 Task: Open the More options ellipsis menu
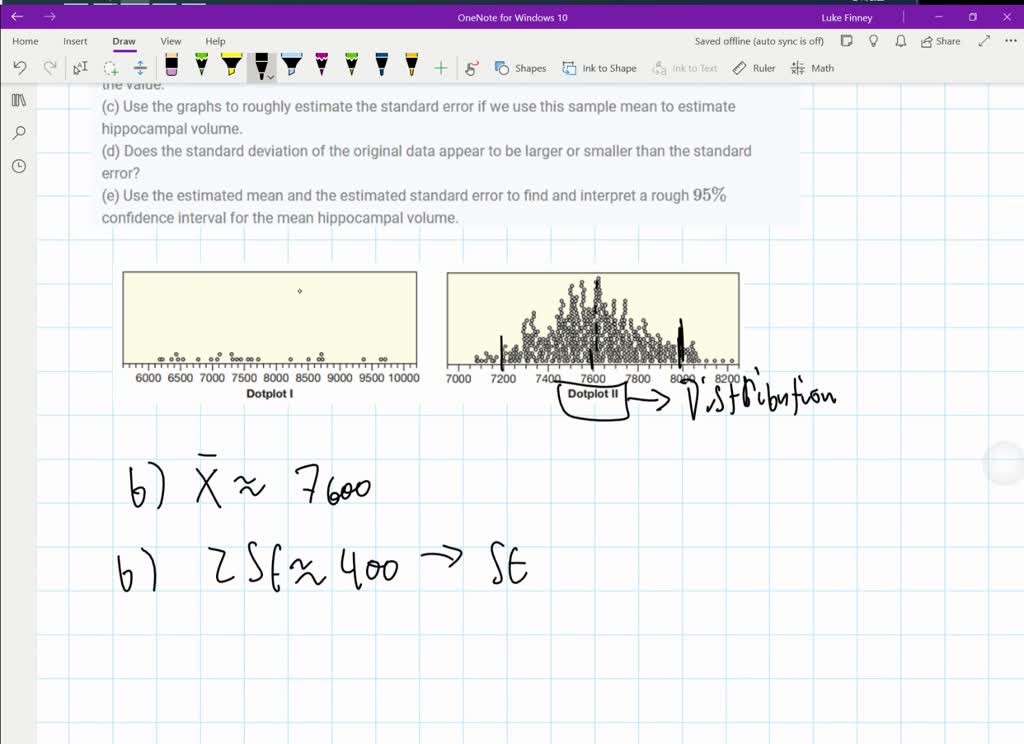[x=1009, y=41]
